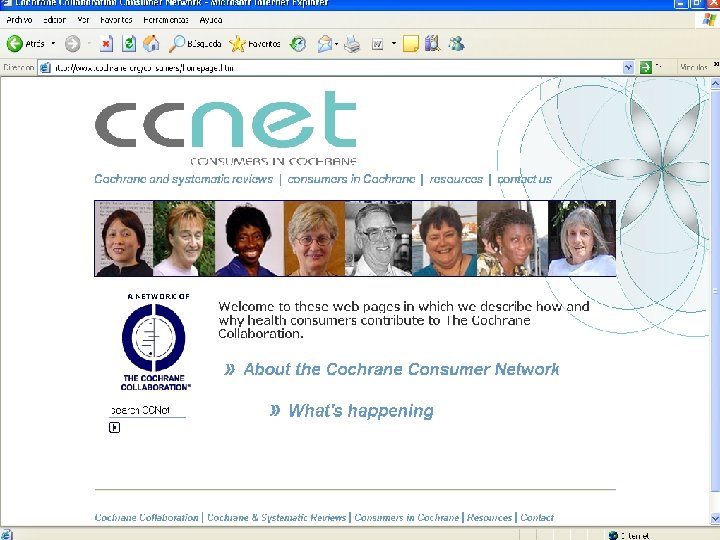
Task: Expand the address bar dropdown
Action: click(x=628, y=68)
